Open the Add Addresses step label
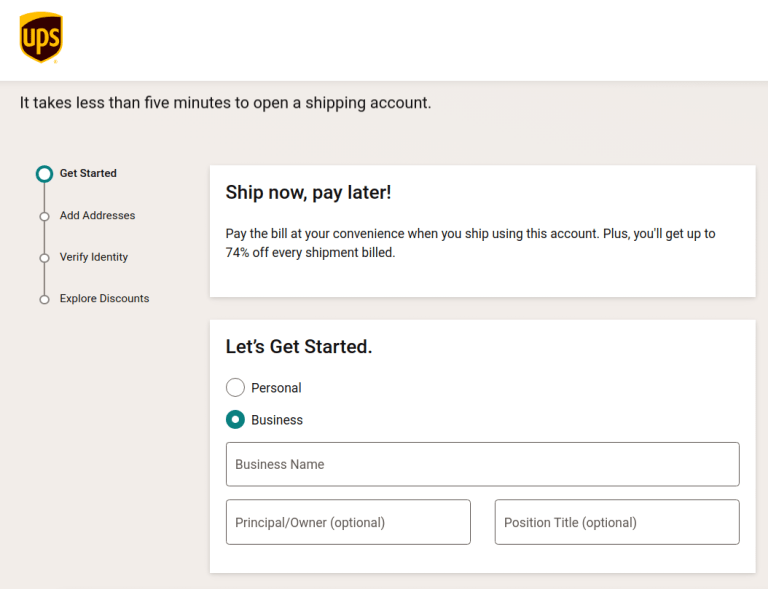 (x=97, y=215)
